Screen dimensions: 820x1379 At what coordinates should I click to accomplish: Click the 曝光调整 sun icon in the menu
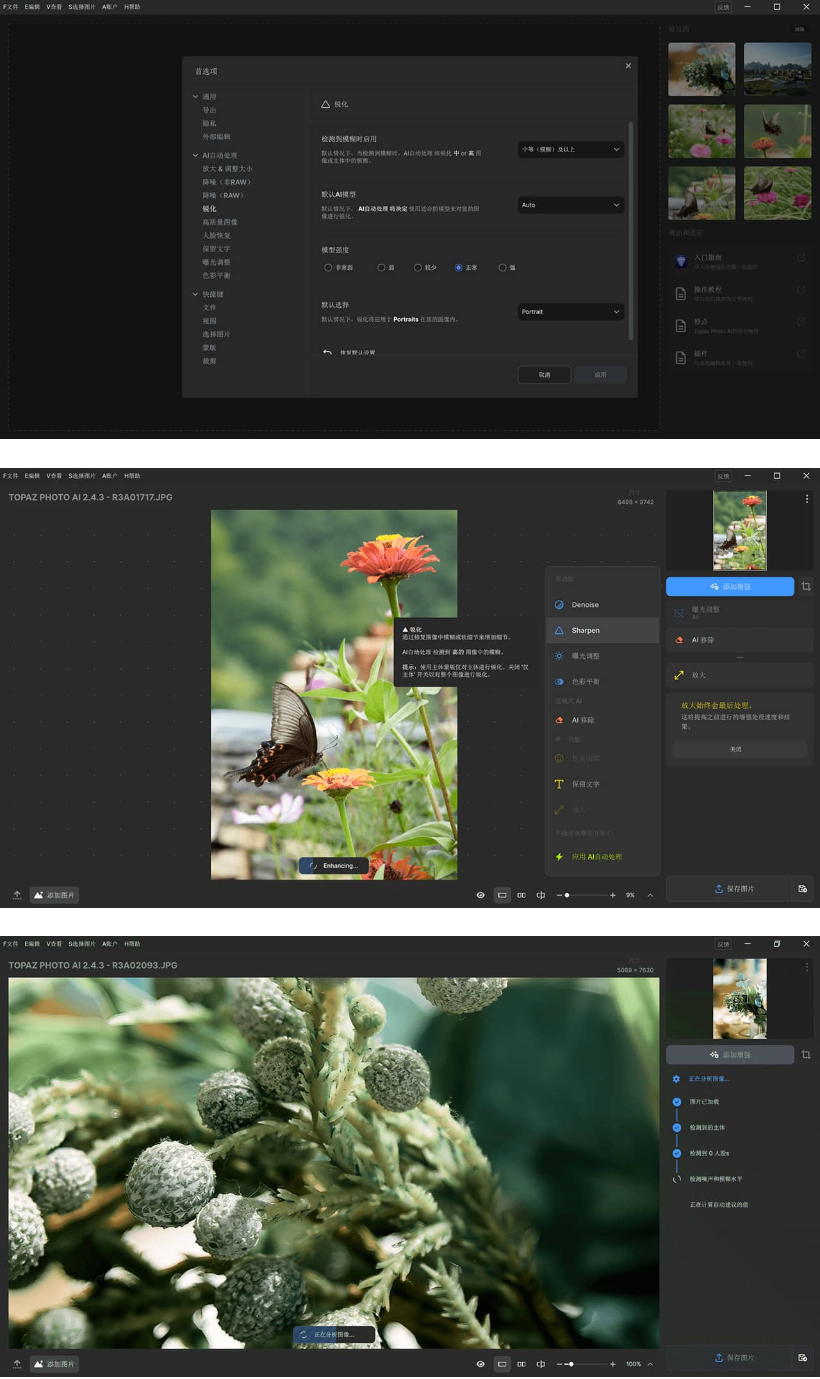(x=560, y=656)
